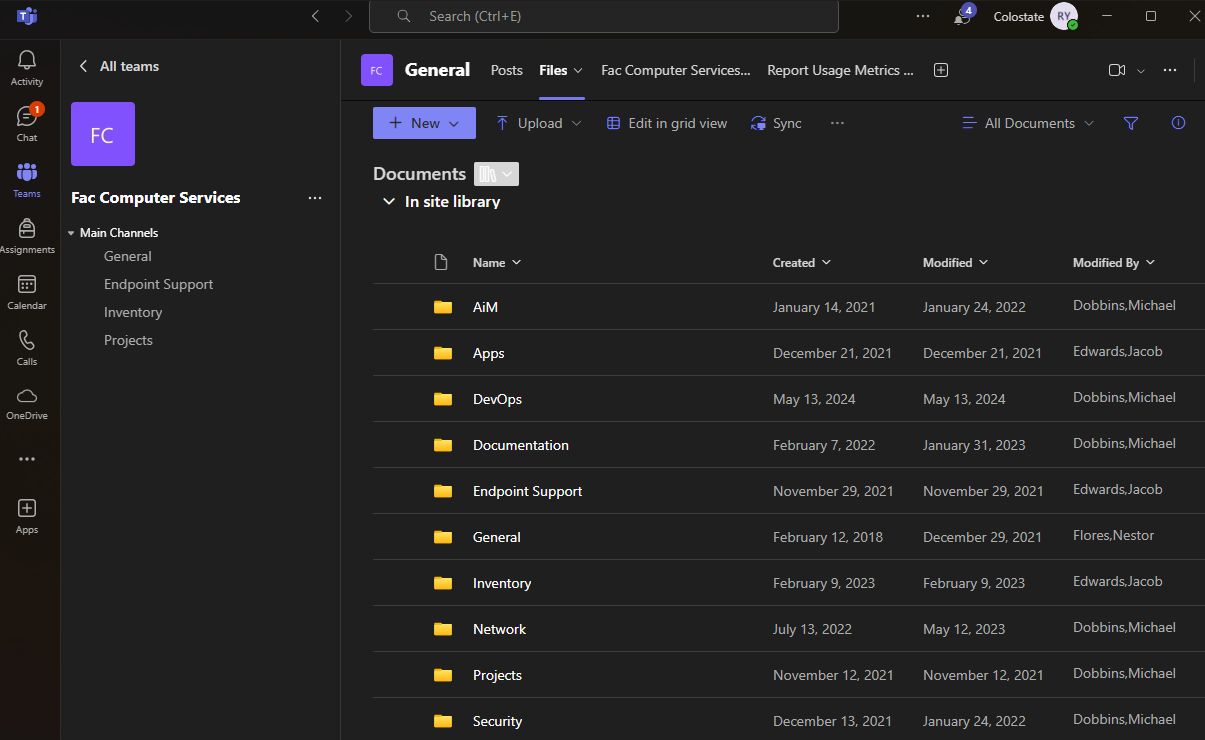
Task: Open the Calls app
Action: [x=27, y=348]
